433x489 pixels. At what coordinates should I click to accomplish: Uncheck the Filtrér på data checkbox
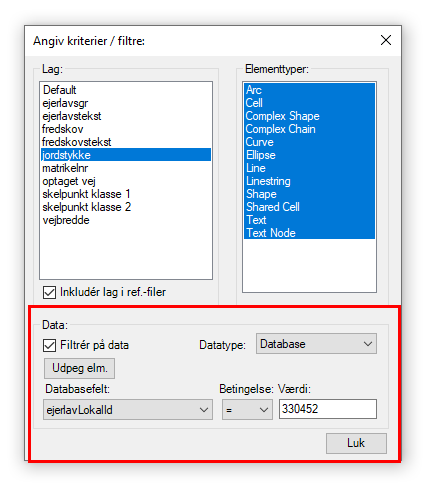click(x=49, y=345)
